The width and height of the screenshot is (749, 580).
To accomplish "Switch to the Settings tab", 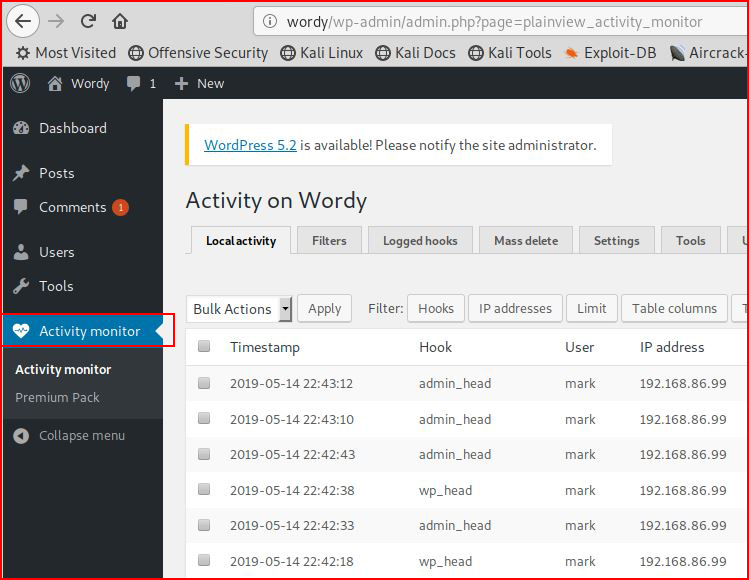I will pyautogui.click(x=617, y=240).
